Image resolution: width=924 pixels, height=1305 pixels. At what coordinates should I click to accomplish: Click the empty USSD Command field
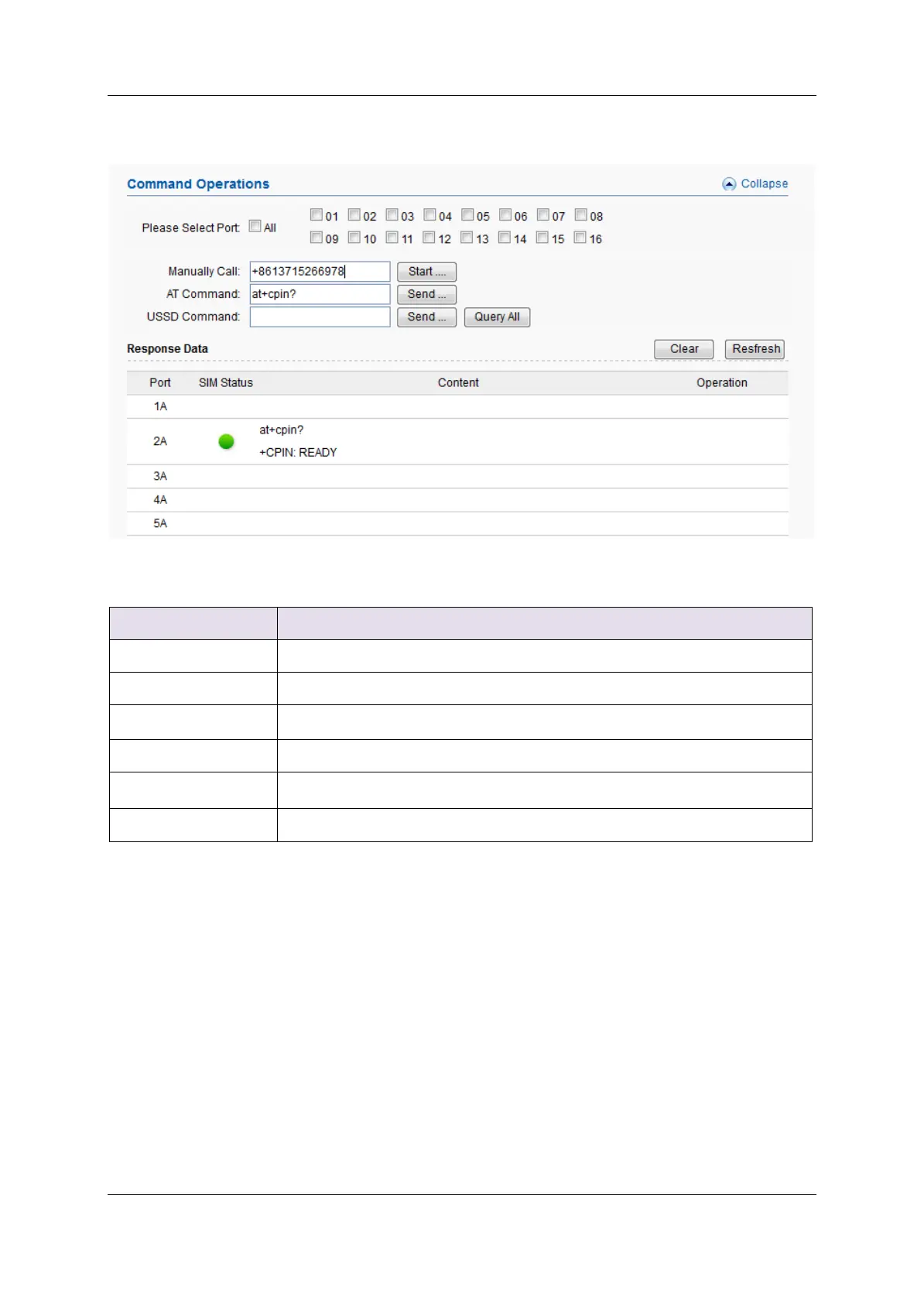[320, 317]
